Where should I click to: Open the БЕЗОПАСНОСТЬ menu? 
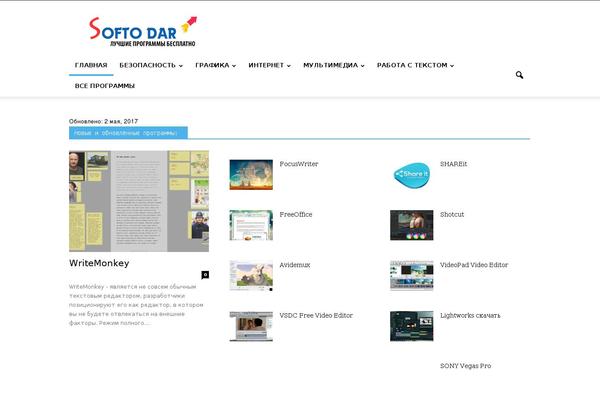(x=147, y=65)
